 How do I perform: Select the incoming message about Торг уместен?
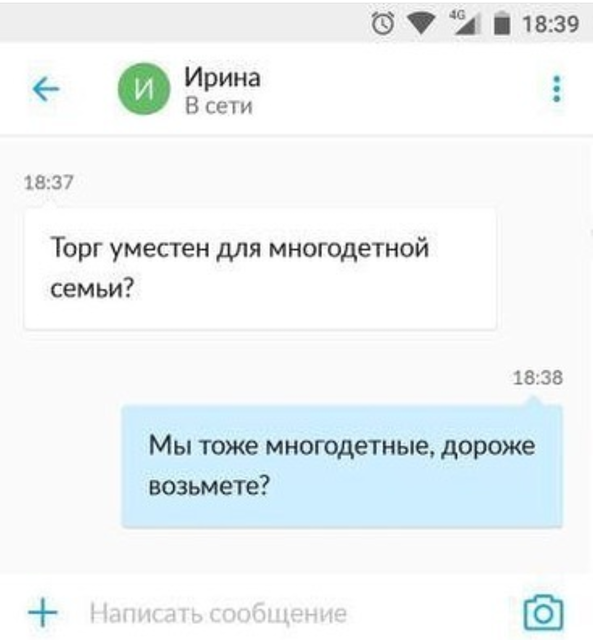coord(260,269)
